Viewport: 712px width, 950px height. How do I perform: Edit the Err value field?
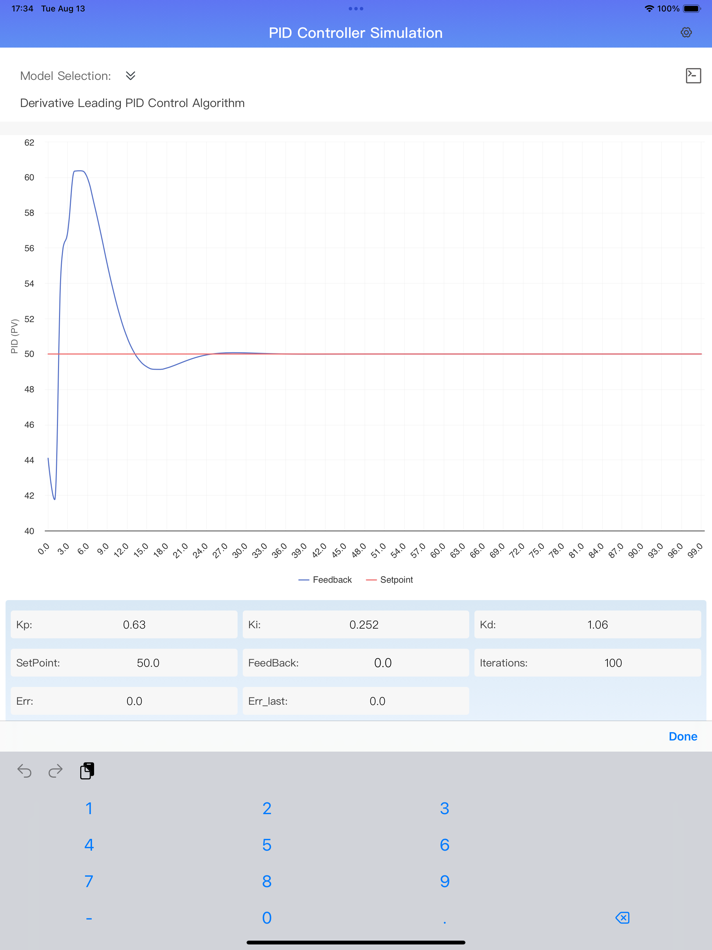[x=124, y=701]
